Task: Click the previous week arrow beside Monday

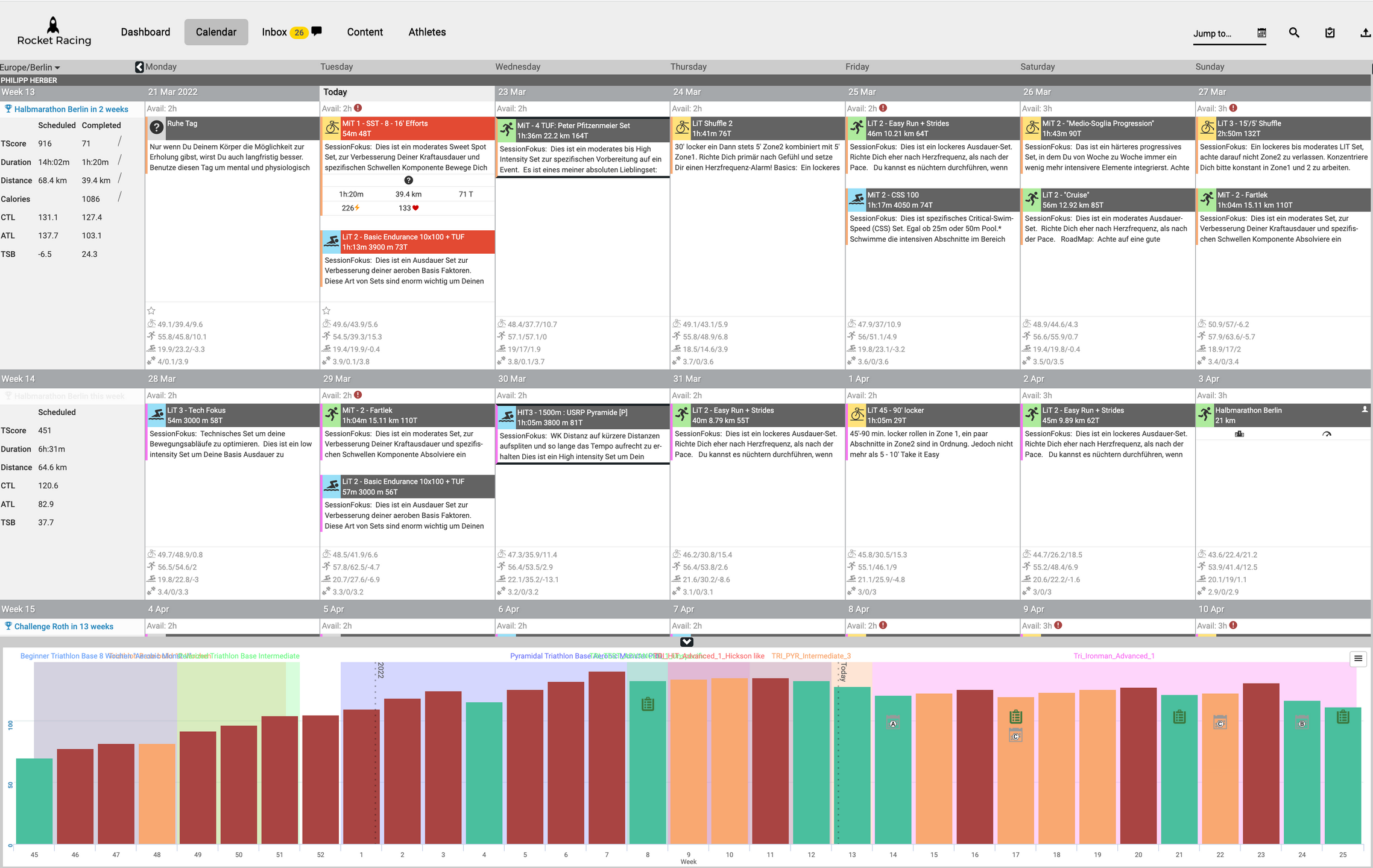Action: coord(139,67)
